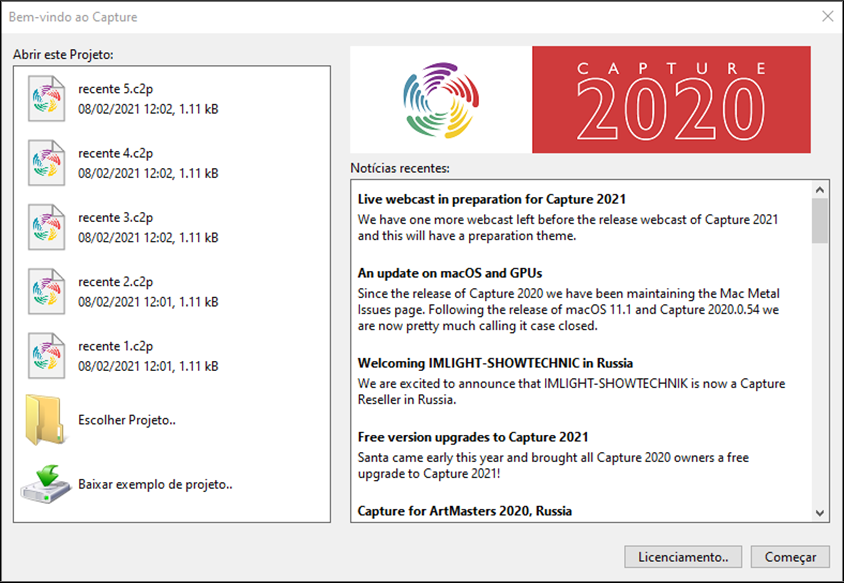Open 'Welcoming IMLIGHT-SHOWTECHNIC in Russia' headline
Screen dimensions: 844x583
pyautogui.click(x=495, y=363)
